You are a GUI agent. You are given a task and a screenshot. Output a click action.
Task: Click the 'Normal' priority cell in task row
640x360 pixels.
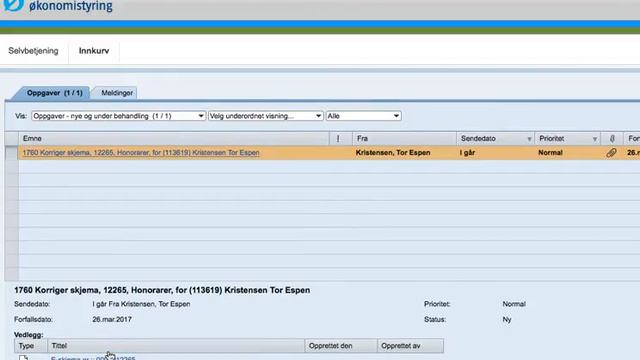(x=550, y=153)
